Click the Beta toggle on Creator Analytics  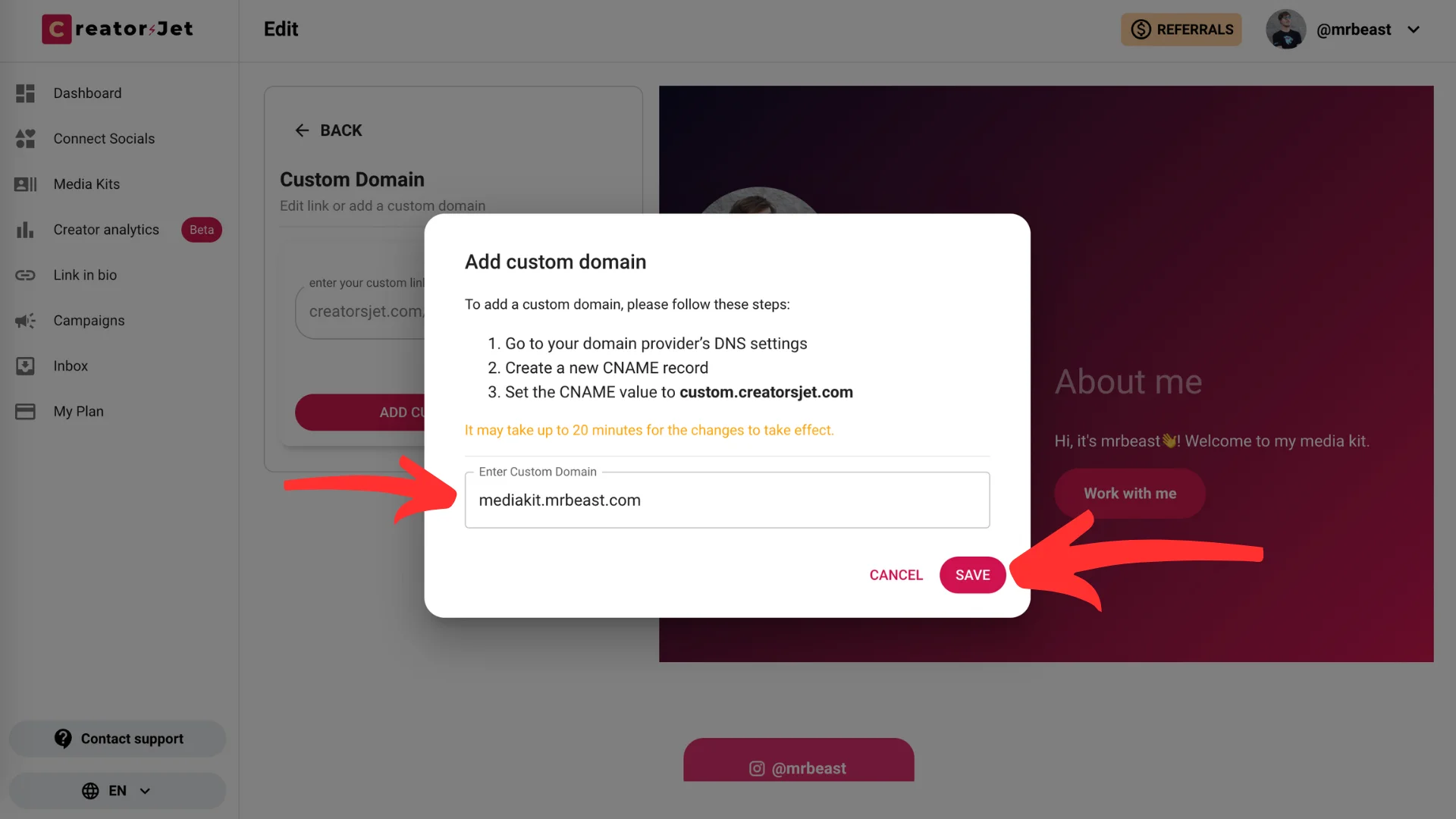coord(200,229)
